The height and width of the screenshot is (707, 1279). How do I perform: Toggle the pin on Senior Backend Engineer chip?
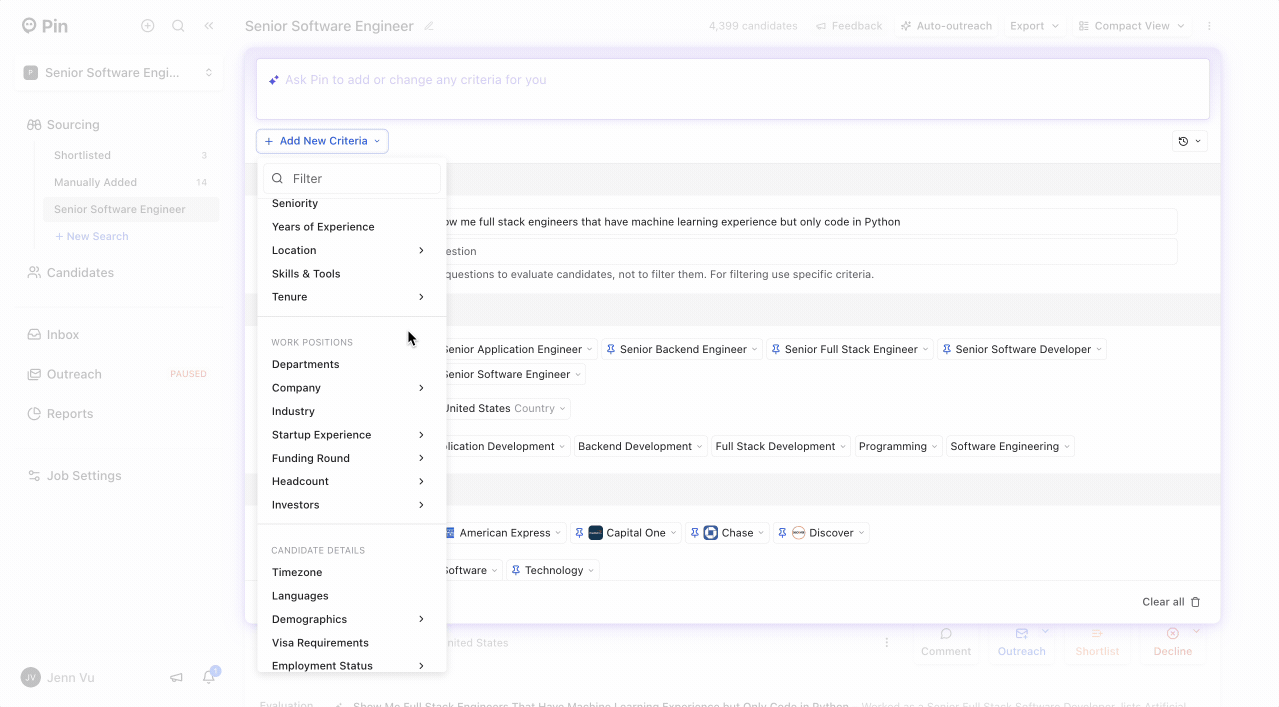(611, 349)
